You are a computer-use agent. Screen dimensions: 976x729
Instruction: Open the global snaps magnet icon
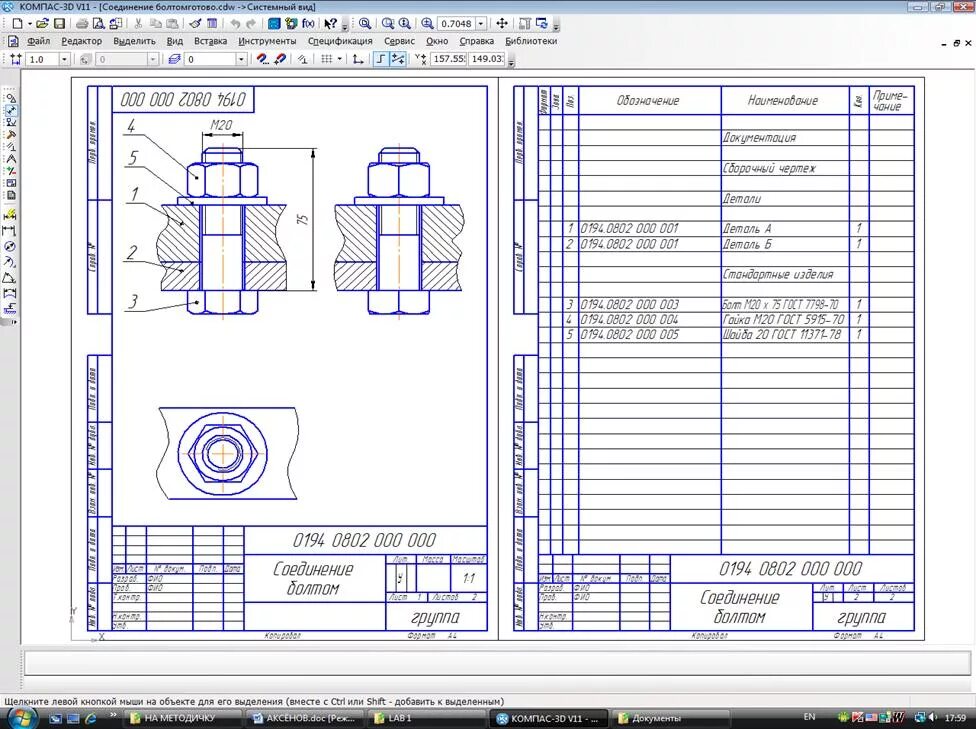point(262,59)
